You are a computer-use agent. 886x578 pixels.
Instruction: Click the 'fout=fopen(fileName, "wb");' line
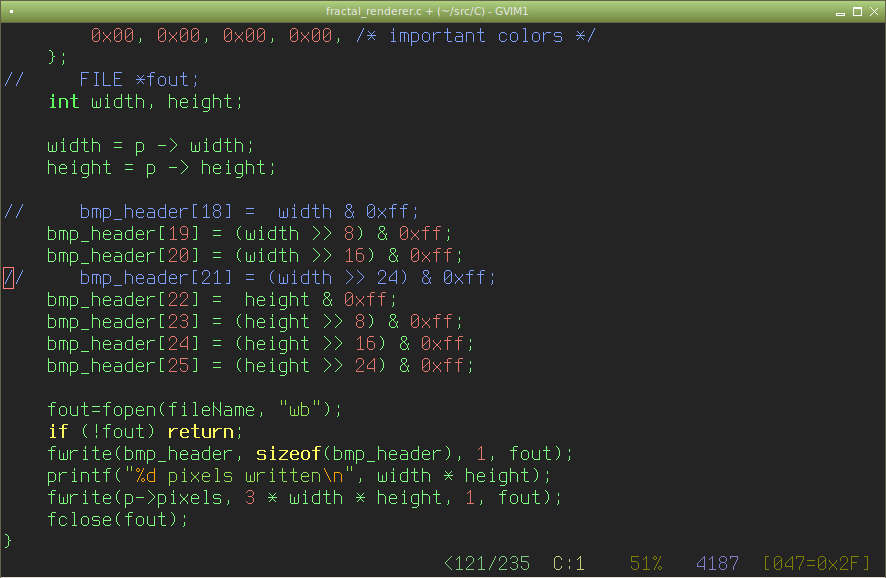click(x=194, y=410)
